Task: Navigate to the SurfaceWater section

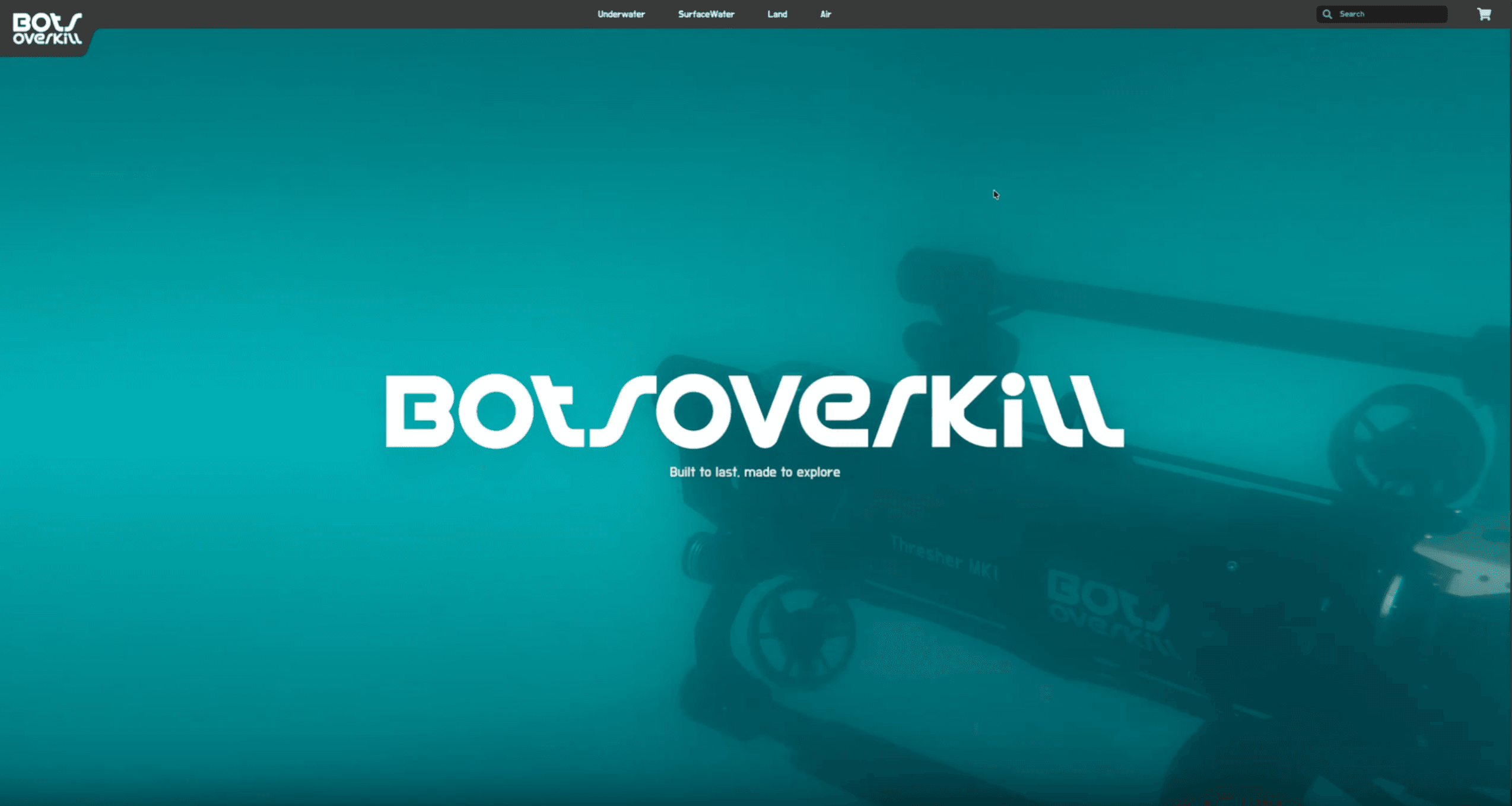Action: pos(706,14)
